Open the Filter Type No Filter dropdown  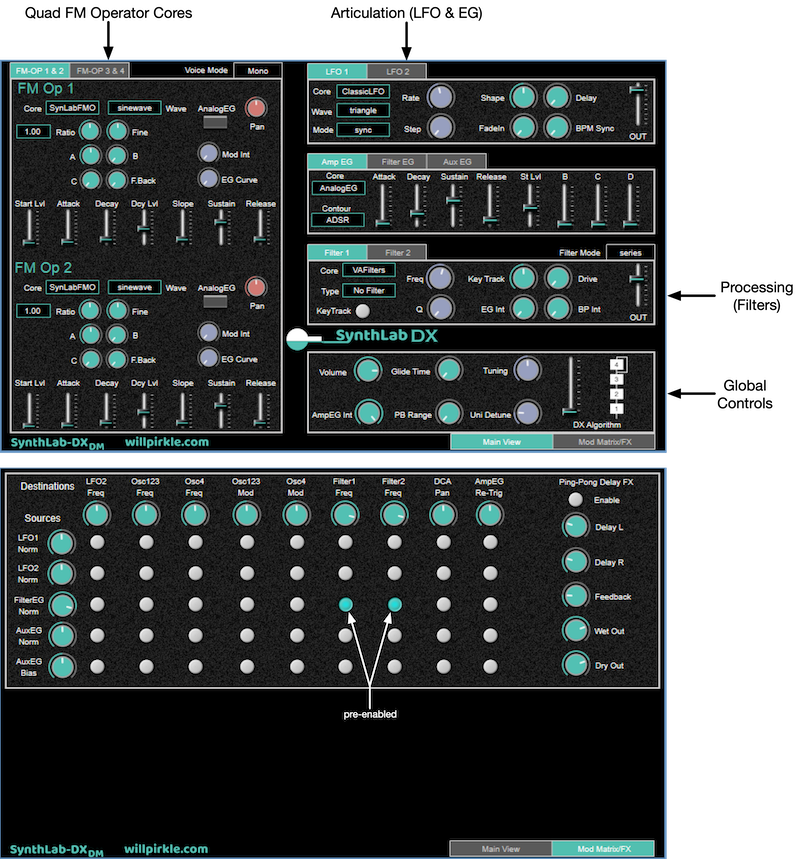pyautogui.click(x=369, y=291)
